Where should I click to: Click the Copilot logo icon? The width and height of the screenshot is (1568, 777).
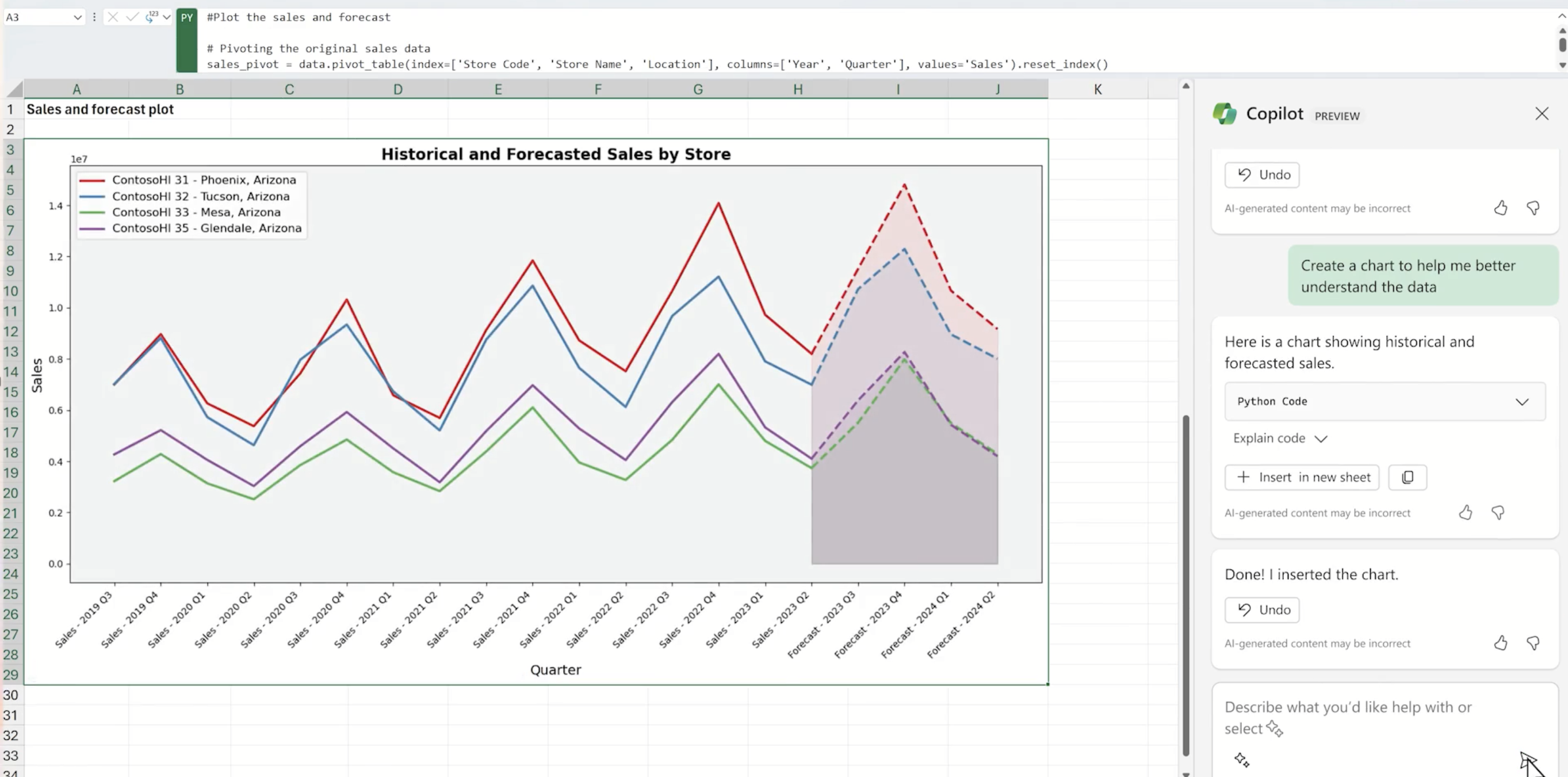coord(1224,114)
